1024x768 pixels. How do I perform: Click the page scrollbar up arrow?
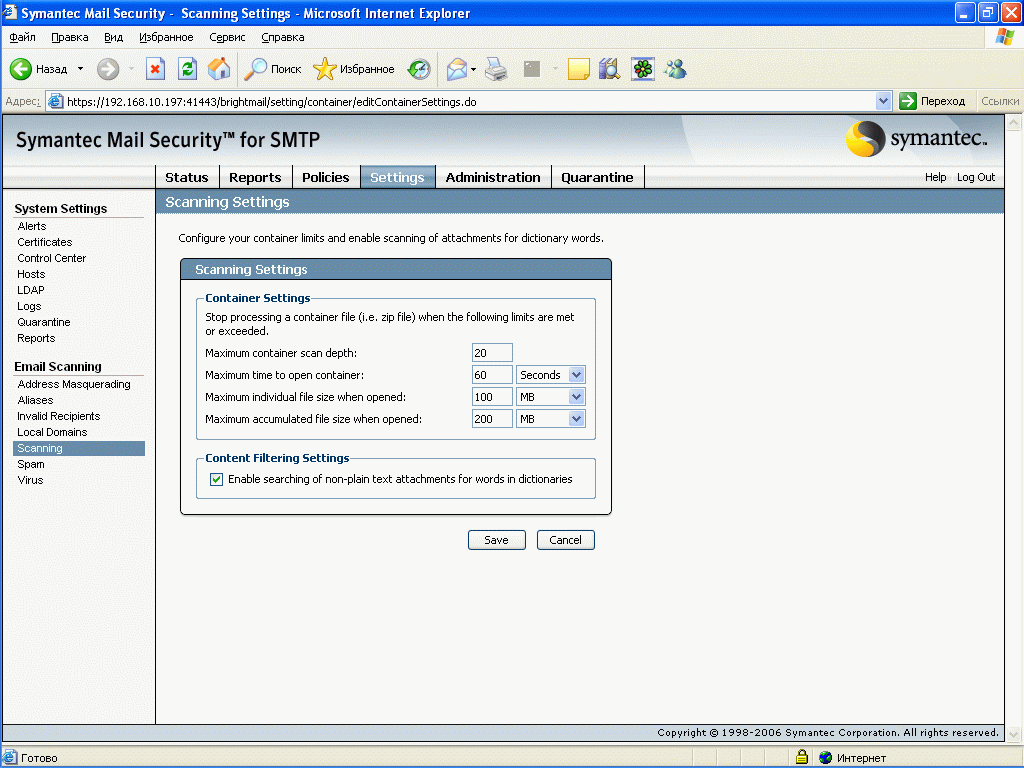click(x=1014, y=123)
